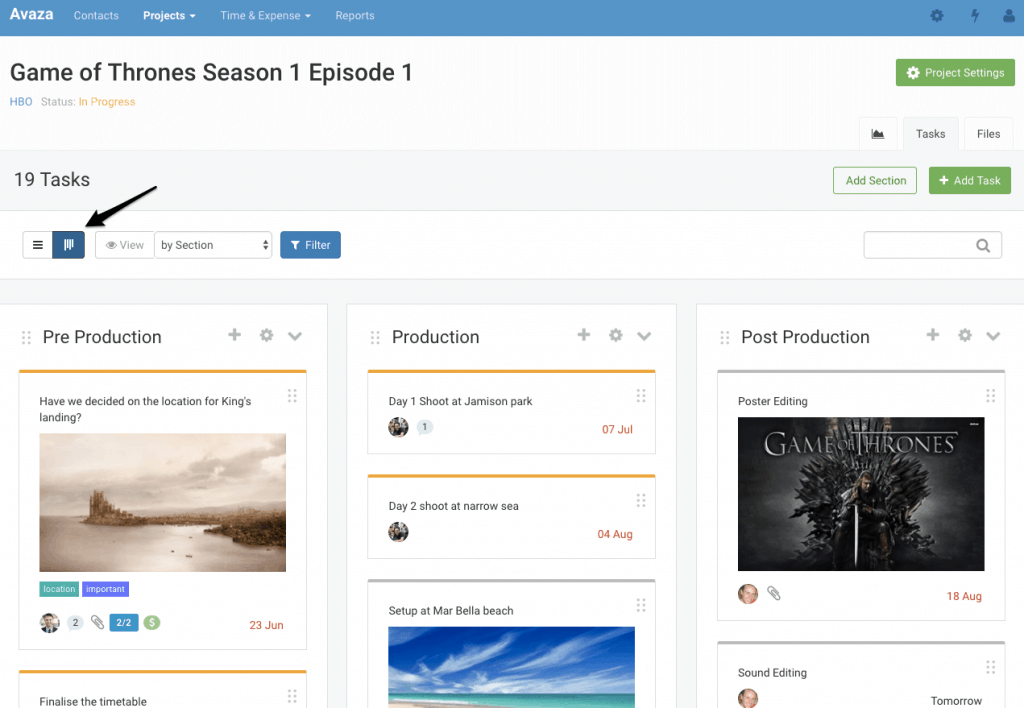This screenshot has width=1024, height=708.
Task: Click King's landing card drag handle
Action: tap(292, 396)
